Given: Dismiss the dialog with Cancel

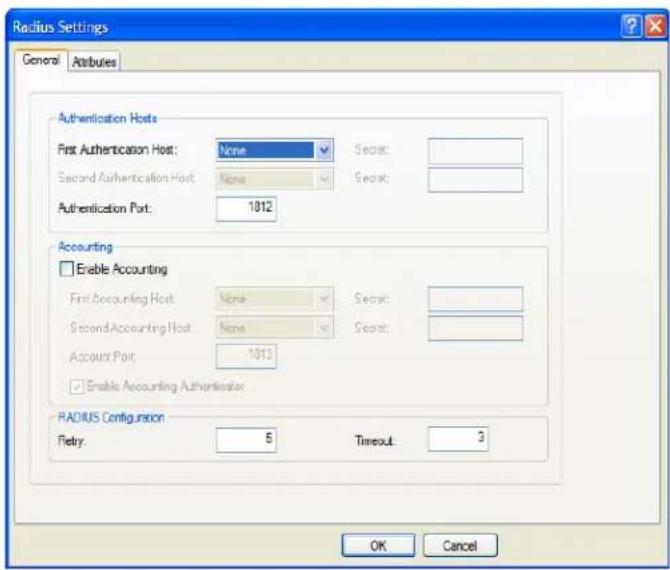Looking at the screenshot, I should click(460, 545).
